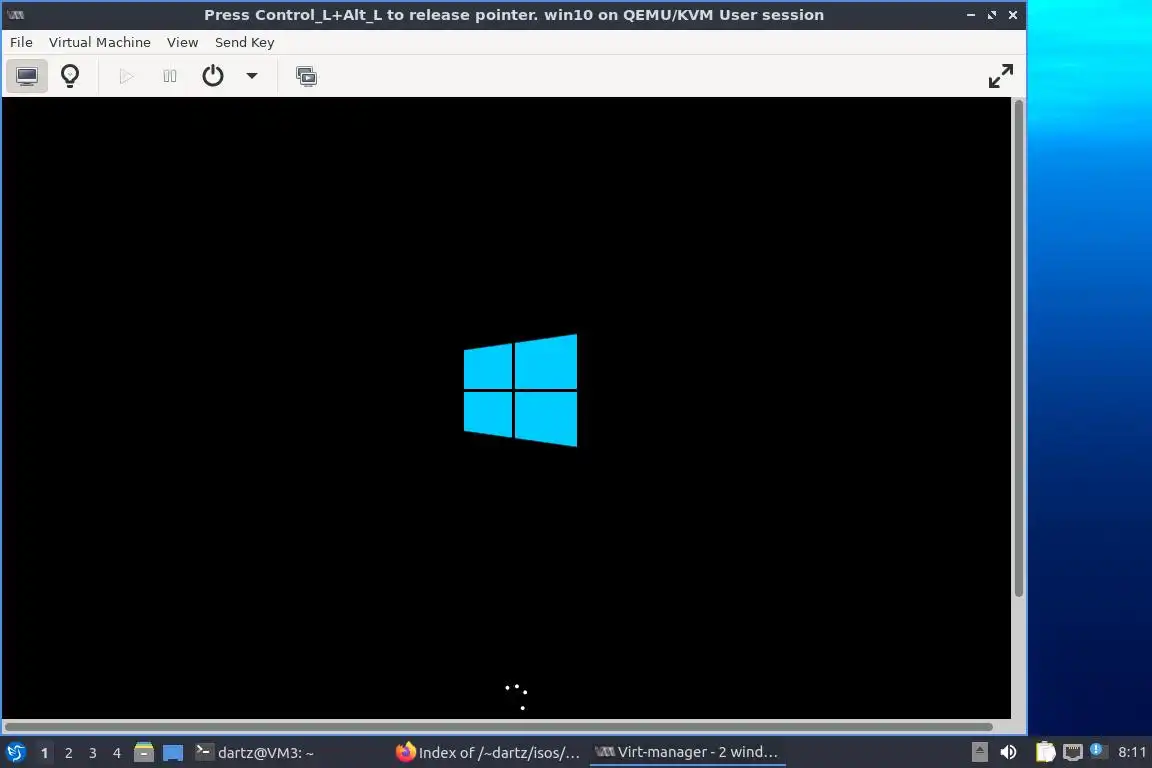Open the View menu

[182, 43]
